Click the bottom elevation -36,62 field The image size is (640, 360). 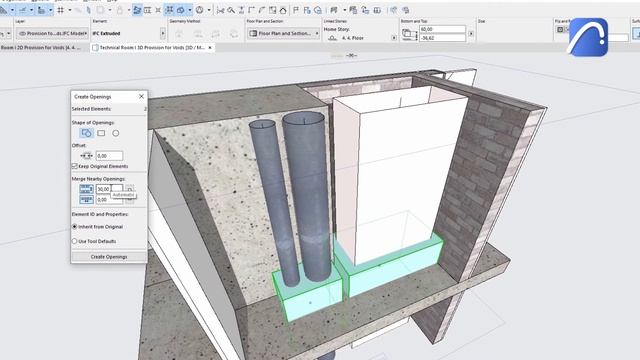(442, 38)
